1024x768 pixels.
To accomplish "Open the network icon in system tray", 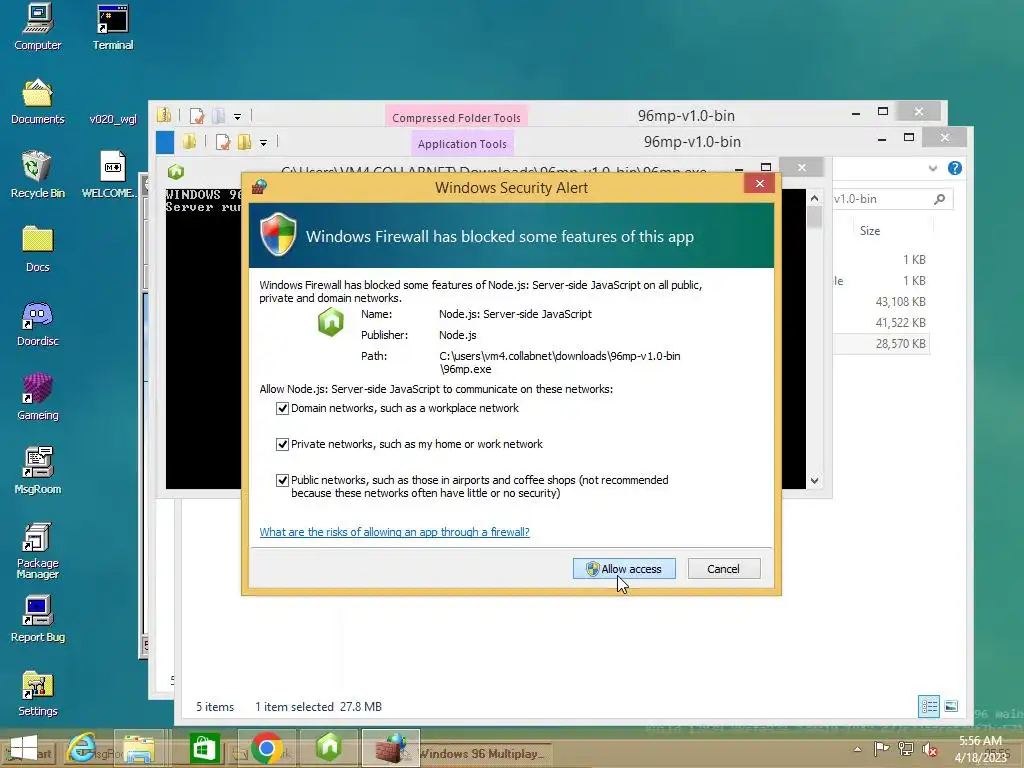I will pos(905,749).
